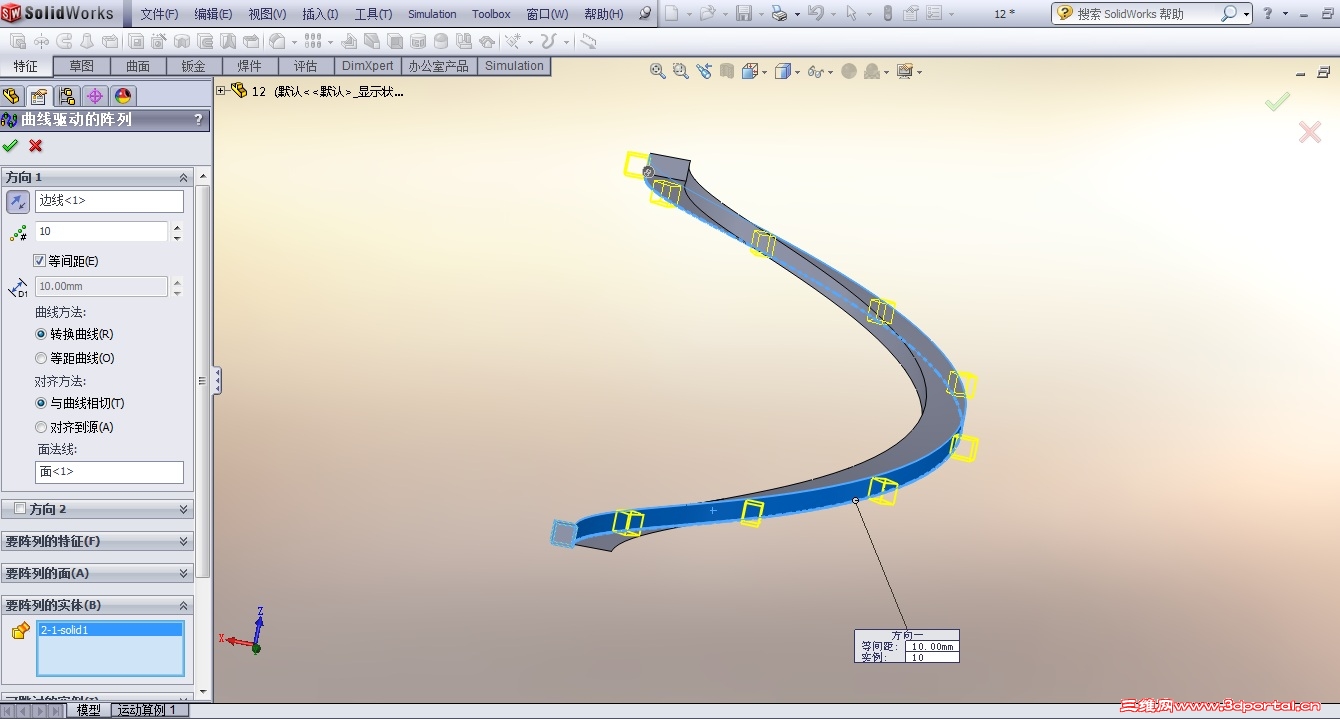Viewport: 1340px width, 719px height.
Task: Collapse the 方向 1 section chevron
Action: click(183, 177)
